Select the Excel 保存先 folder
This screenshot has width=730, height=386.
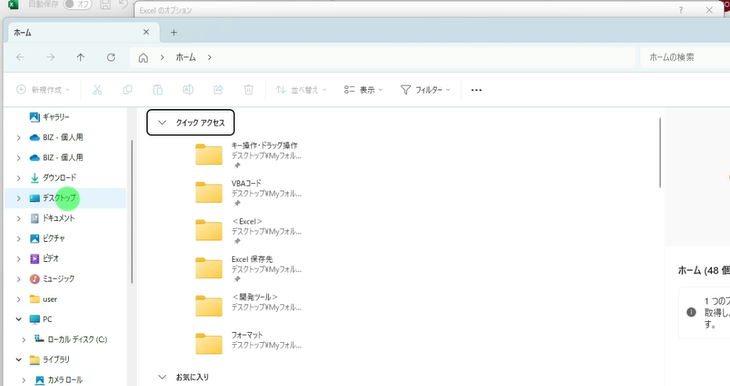tap(249, 268)
